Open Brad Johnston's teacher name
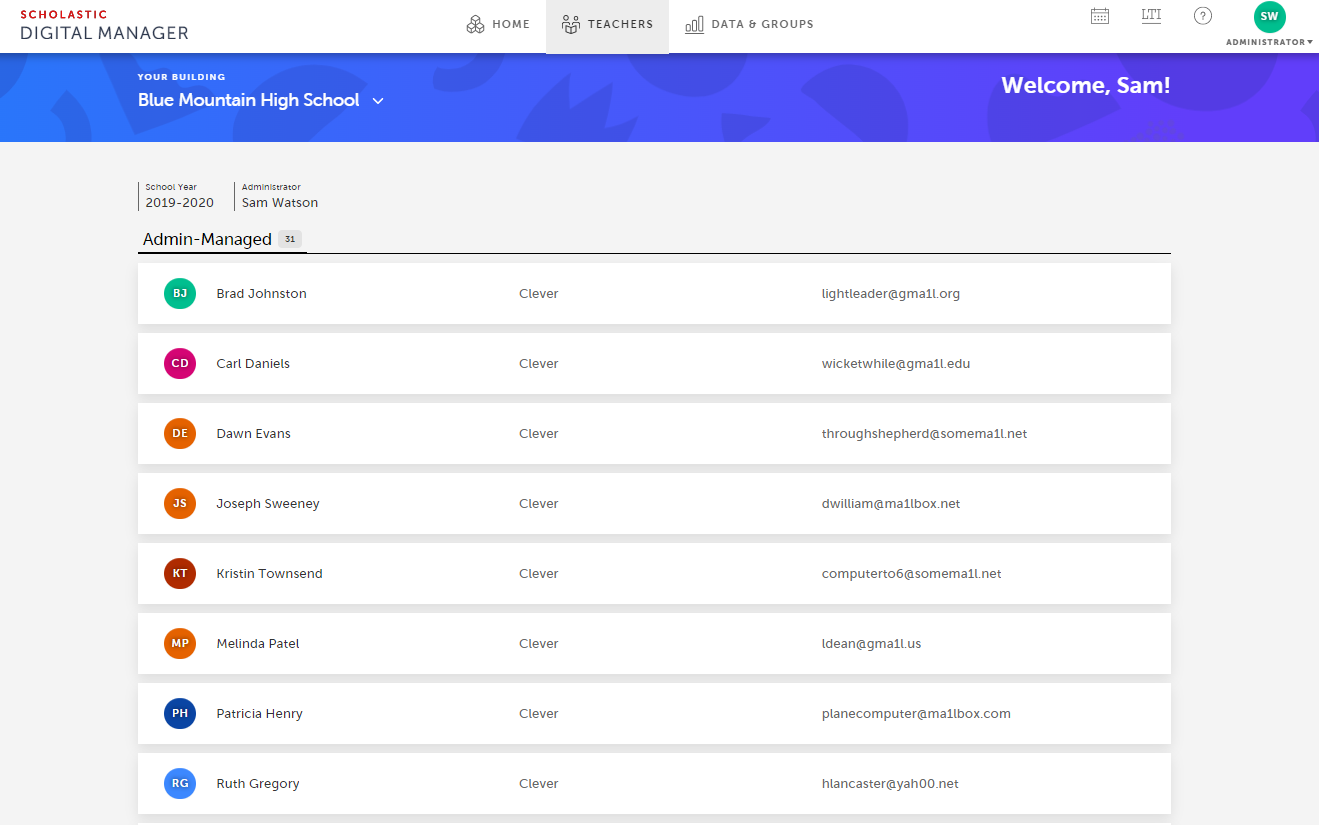Image resolution: width=1319 pixels, height=825 pixels. (x=262, y=294)
